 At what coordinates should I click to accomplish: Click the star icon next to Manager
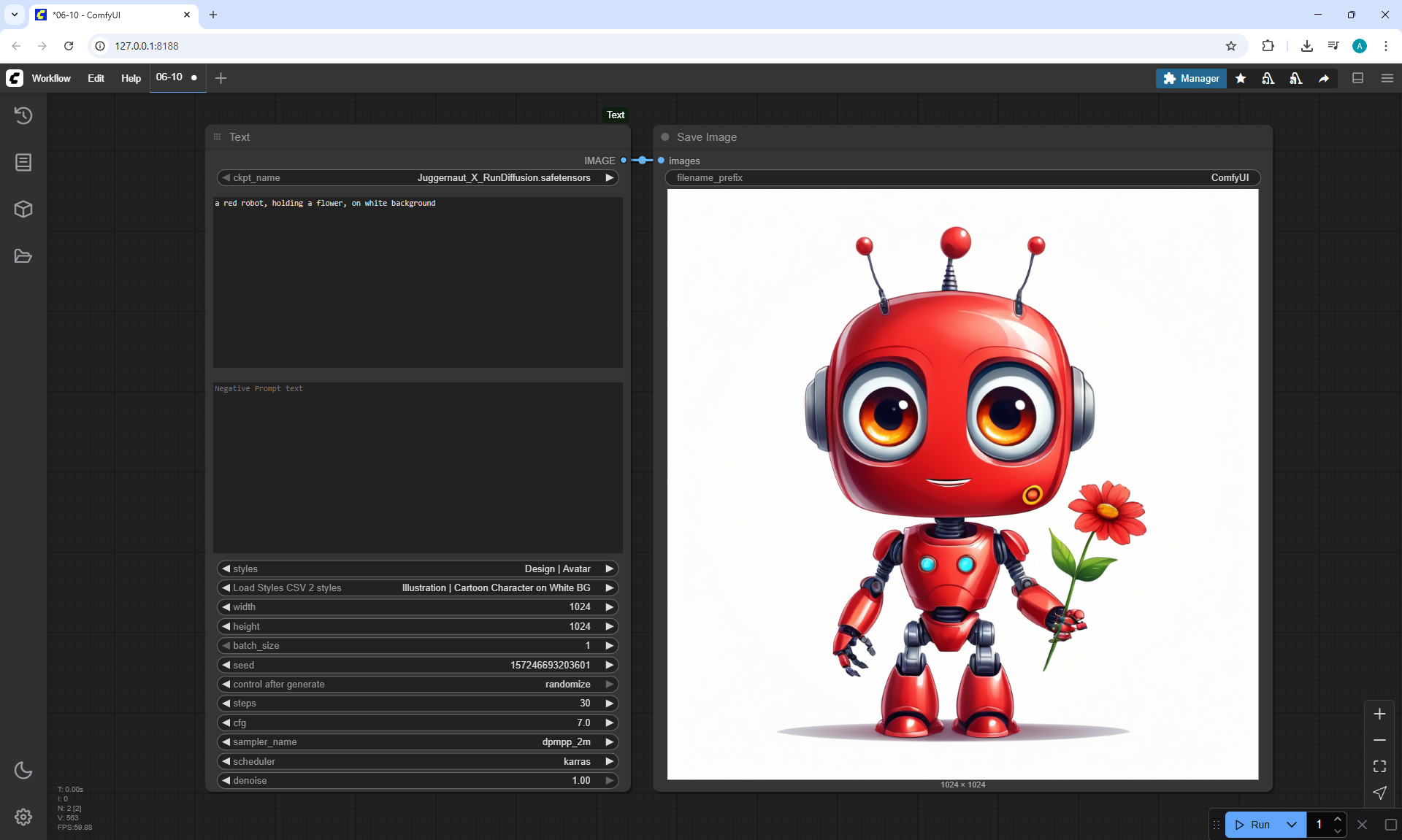point(1241,78)
